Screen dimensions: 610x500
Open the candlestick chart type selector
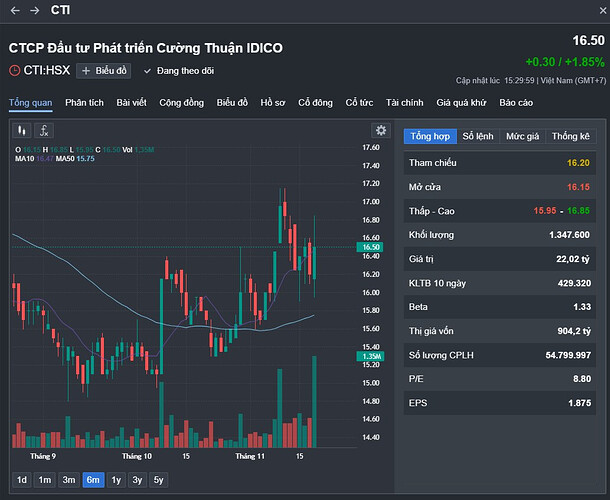22,131
